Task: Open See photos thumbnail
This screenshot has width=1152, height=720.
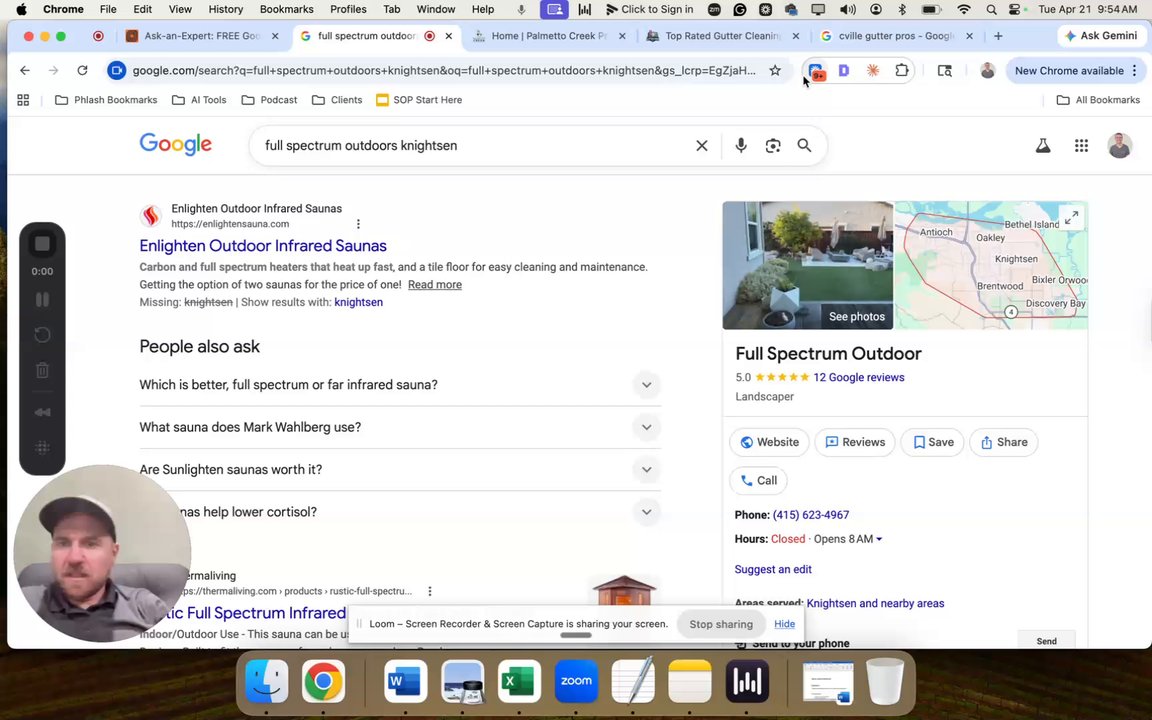Action: tap(807, 265)
